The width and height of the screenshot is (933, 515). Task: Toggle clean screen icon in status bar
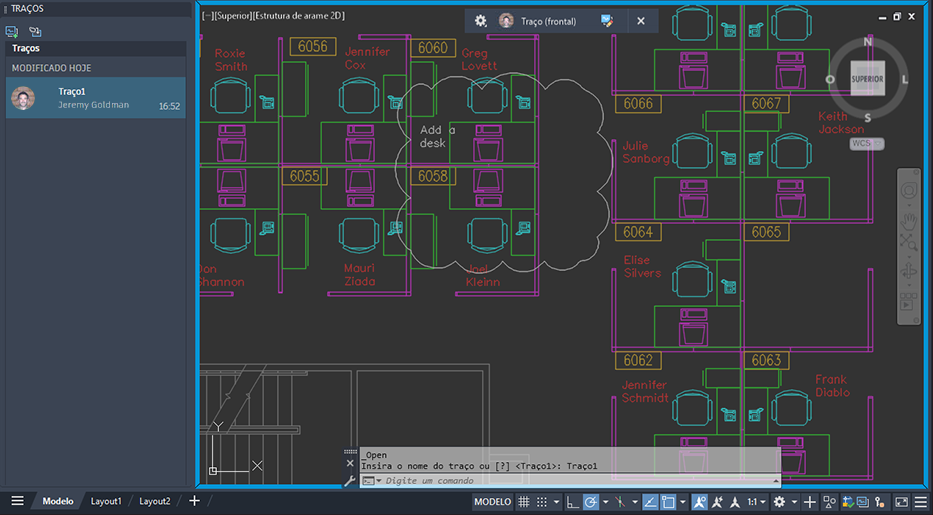point(901,502)
